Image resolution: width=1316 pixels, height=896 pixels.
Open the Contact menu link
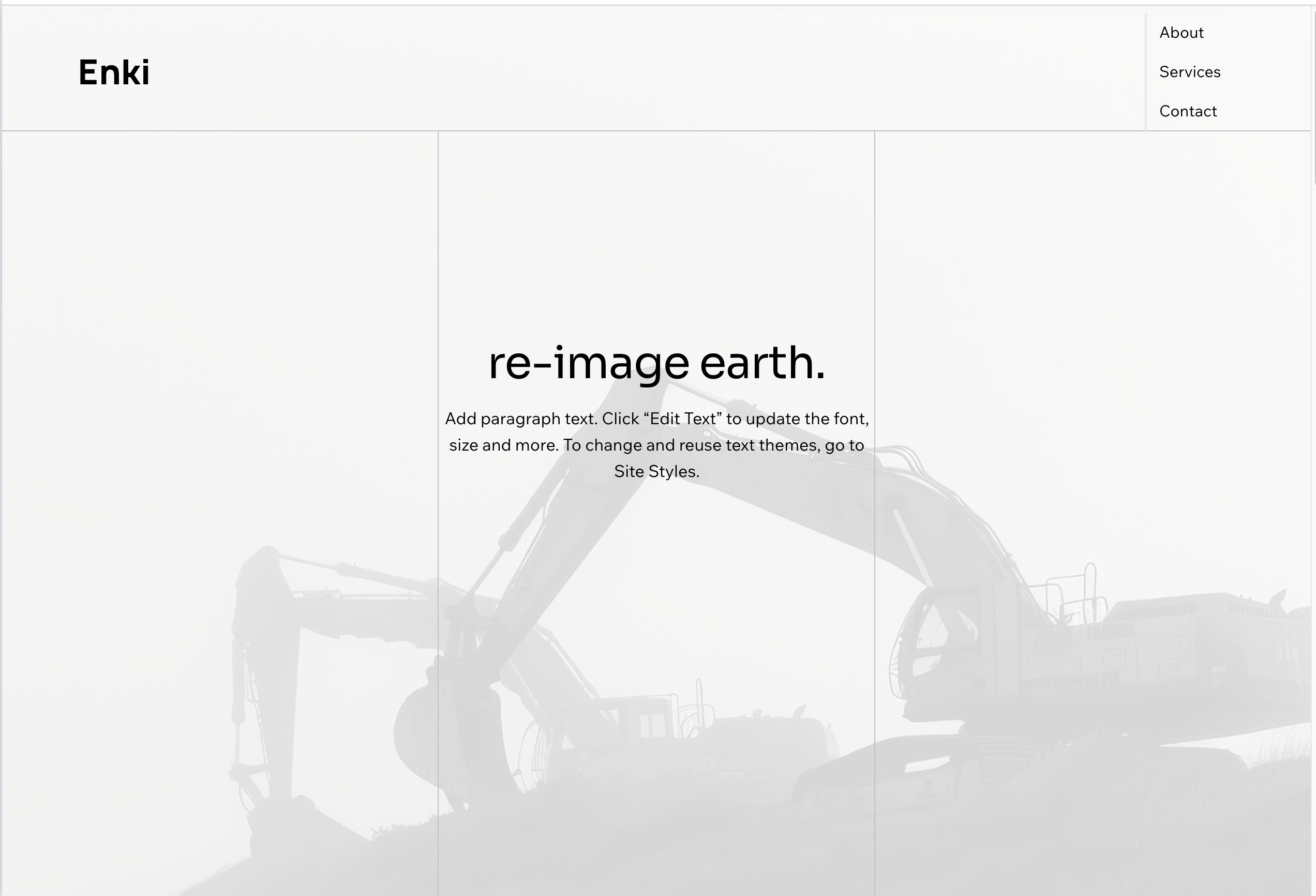(1188, 111)
